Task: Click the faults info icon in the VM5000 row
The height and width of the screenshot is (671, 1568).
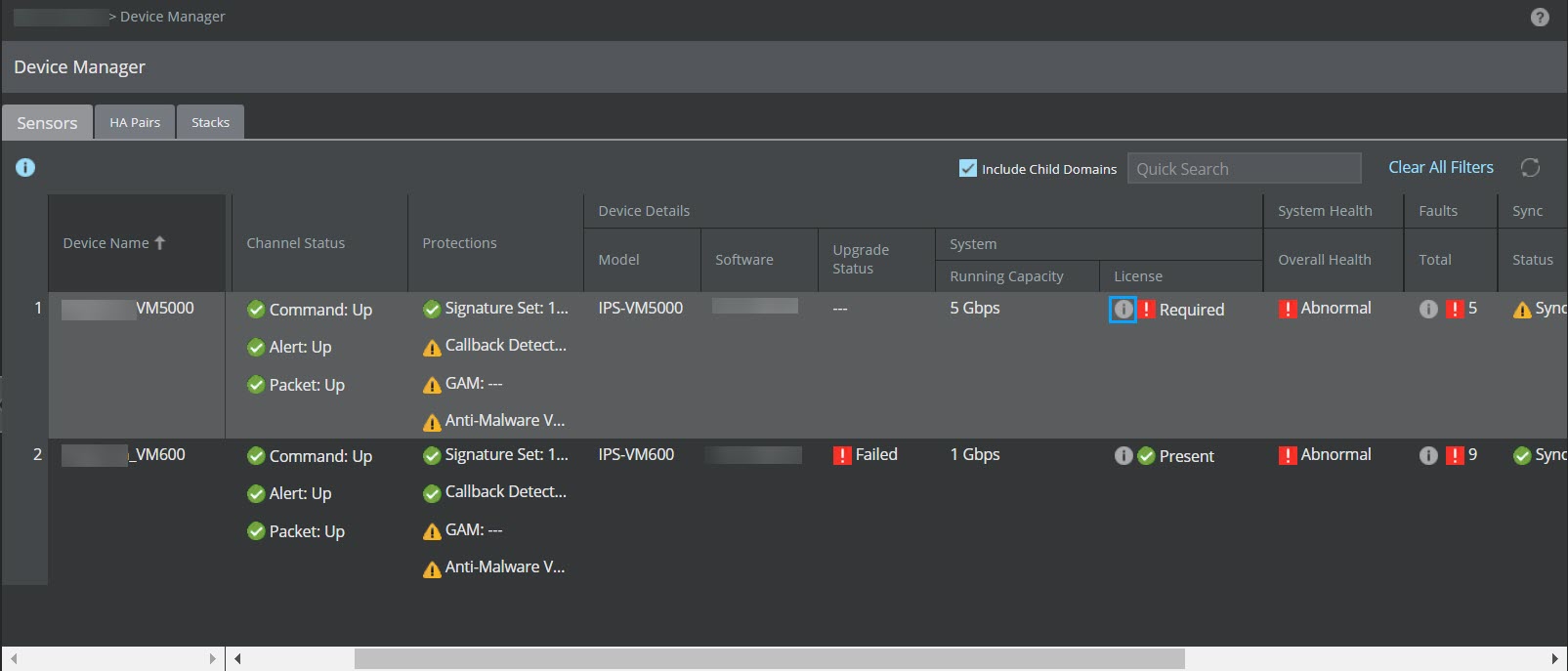Action: (x=1428, y=310)
